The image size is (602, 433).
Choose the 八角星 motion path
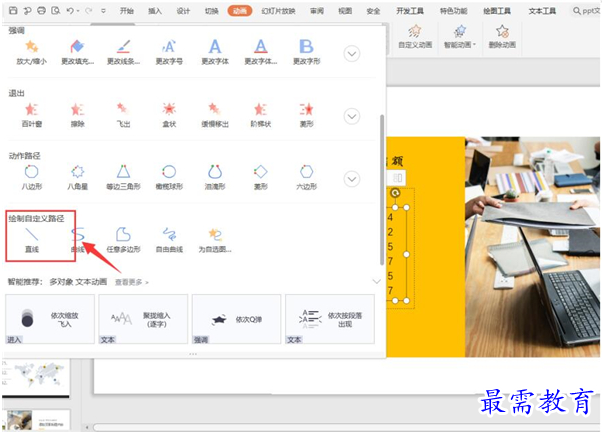point(77,177)
